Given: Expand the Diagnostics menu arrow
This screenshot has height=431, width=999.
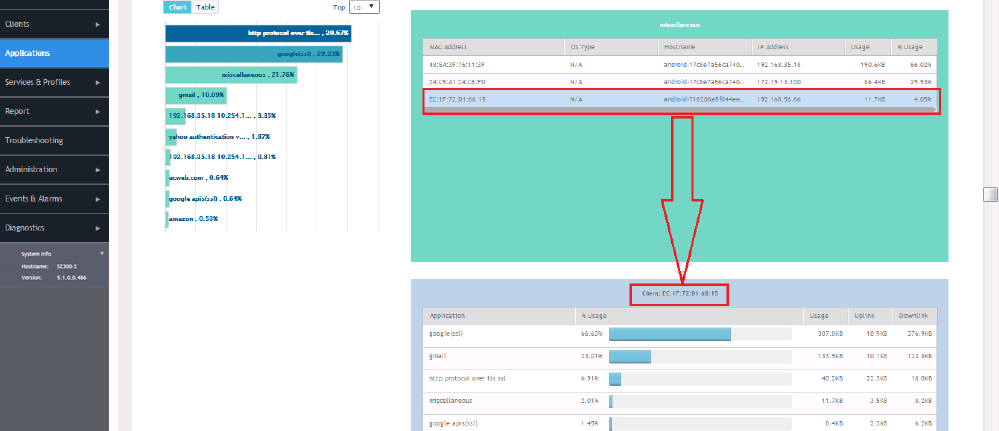Looking at the screenshot, I should pos(98,228).
